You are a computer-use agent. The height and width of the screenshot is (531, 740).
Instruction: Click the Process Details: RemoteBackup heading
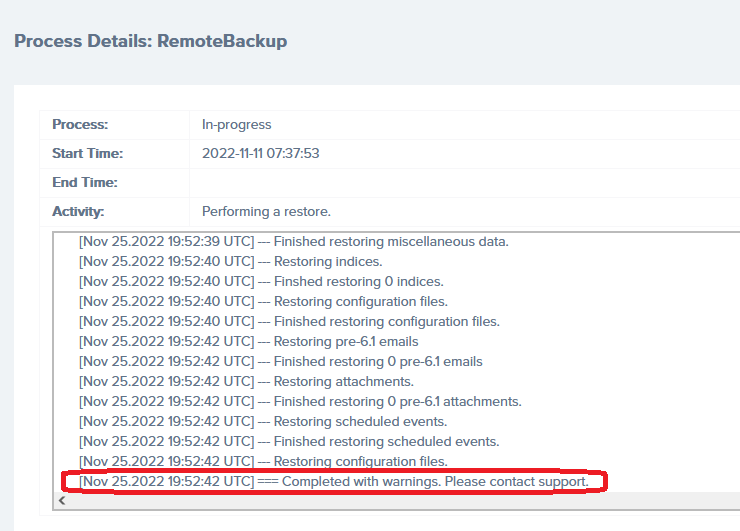150,41
